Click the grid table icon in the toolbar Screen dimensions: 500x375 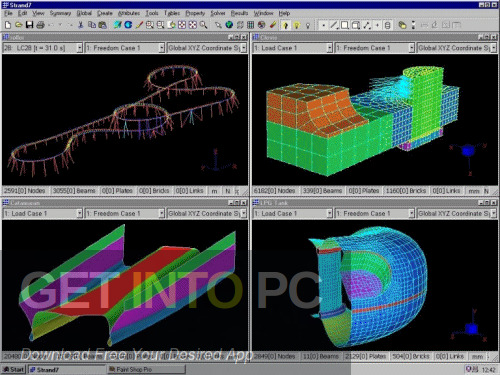point(250,25)
